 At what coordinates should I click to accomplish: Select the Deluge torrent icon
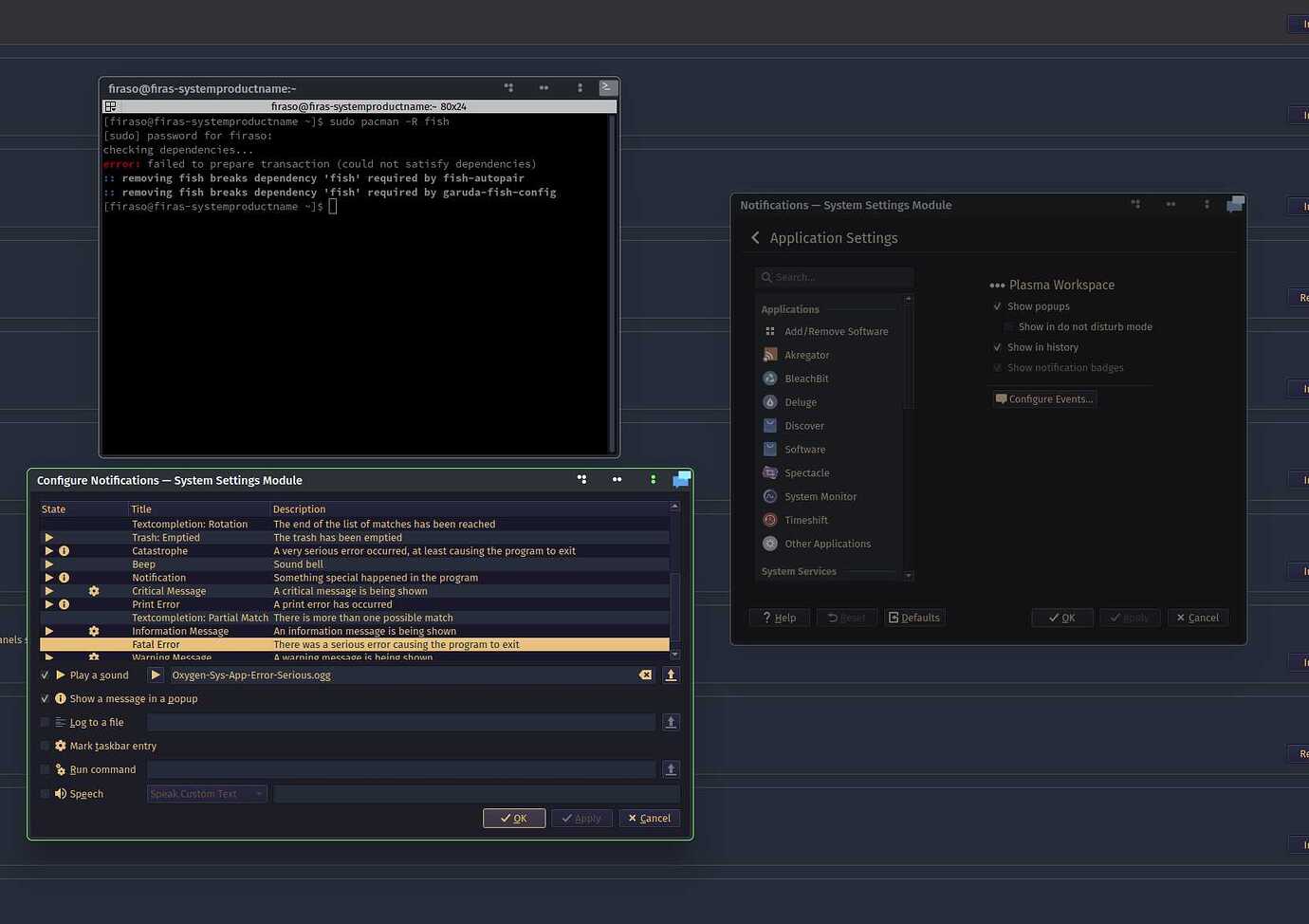click(x=769, y=401)
